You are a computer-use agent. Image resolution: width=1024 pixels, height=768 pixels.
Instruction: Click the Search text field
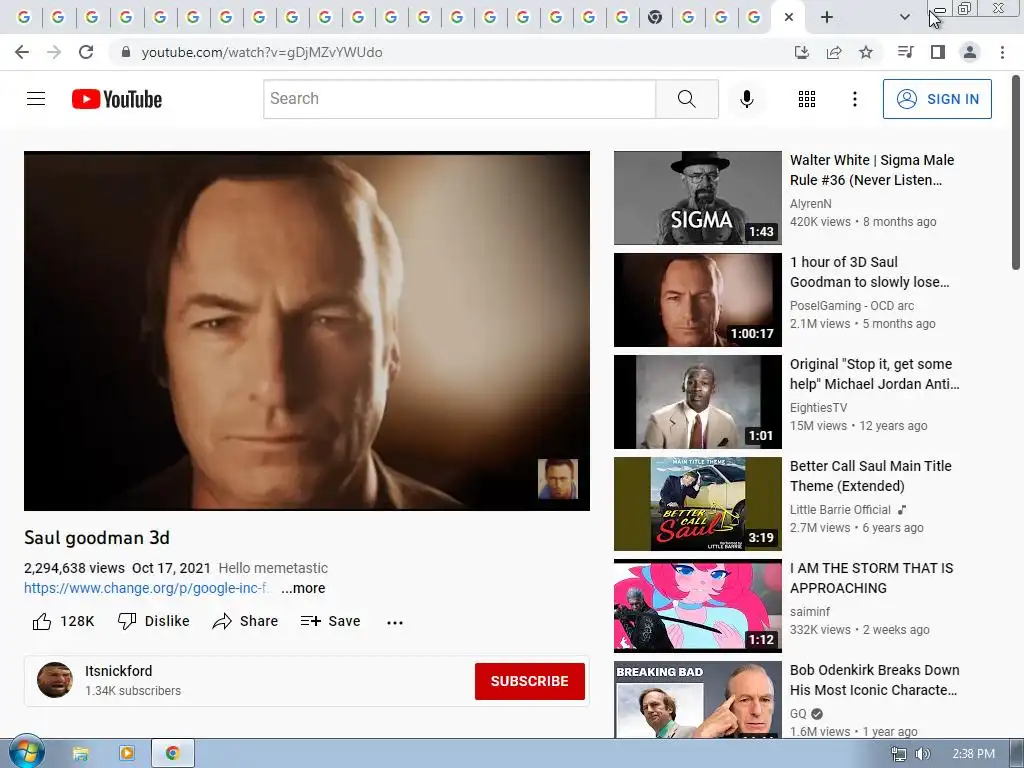(x=460, y=99)
